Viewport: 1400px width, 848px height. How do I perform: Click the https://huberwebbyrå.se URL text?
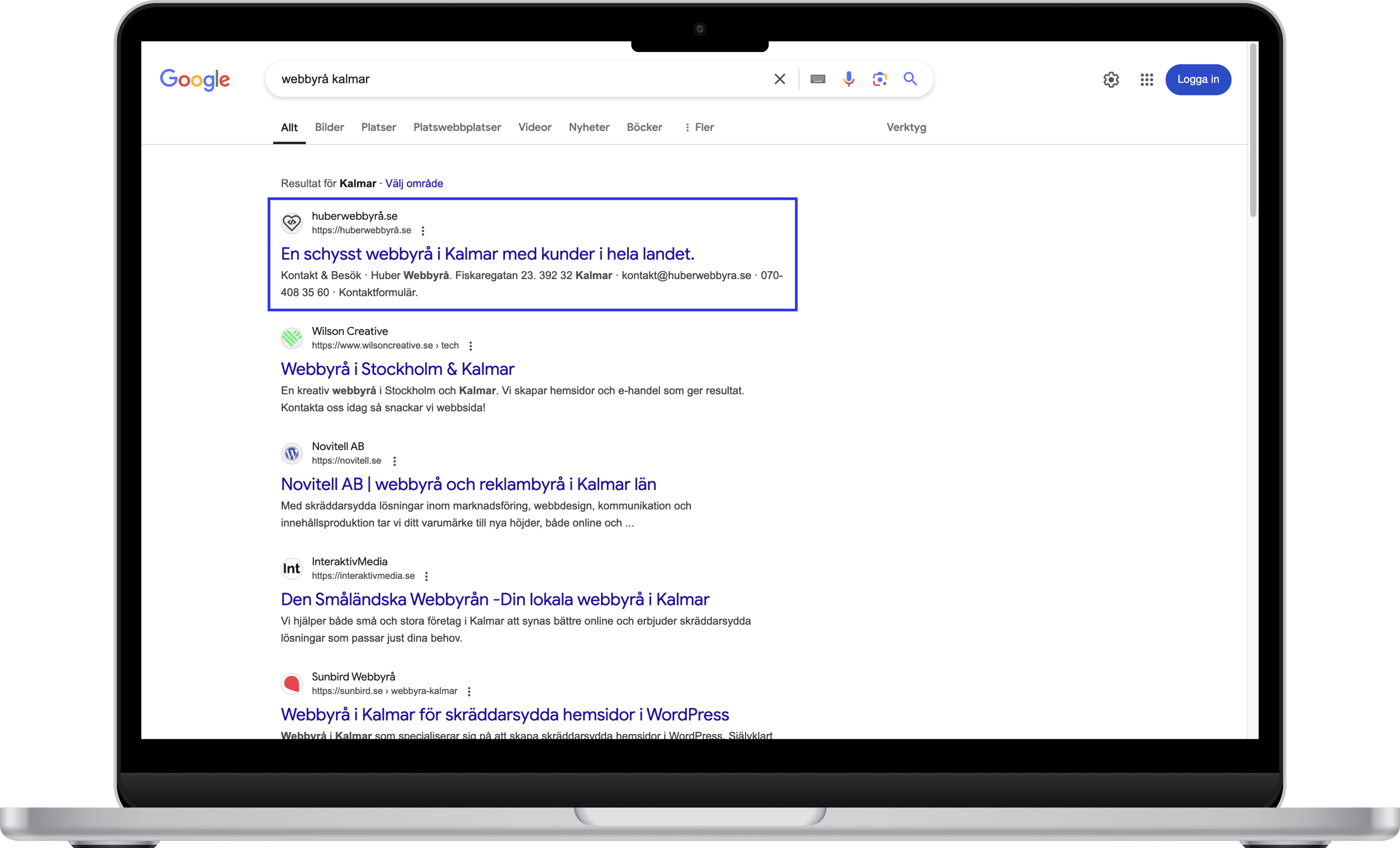361,230
